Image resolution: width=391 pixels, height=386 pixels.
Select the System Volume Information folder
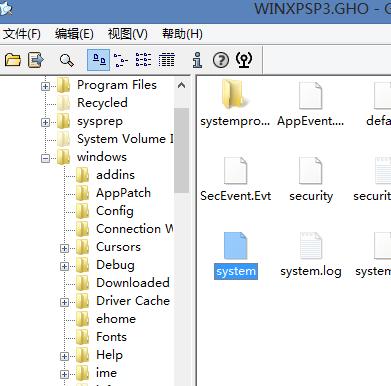click(125, 139)
